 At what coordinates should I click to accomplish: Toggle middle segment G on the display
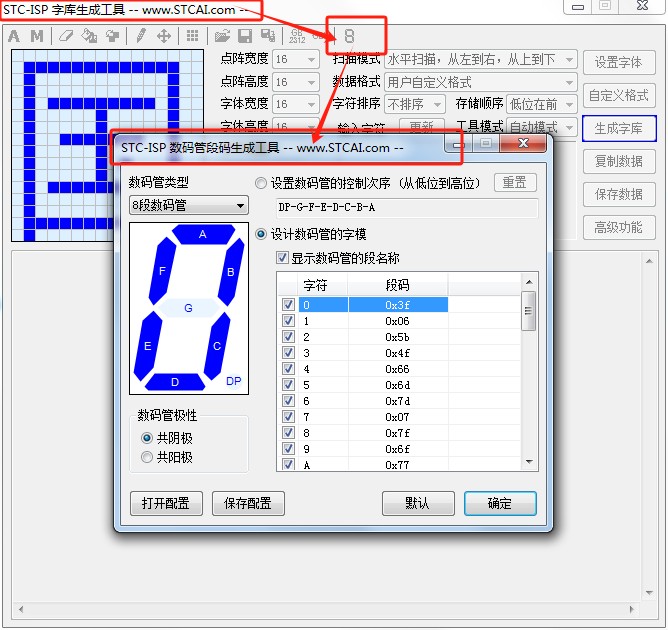click(188, 308)
